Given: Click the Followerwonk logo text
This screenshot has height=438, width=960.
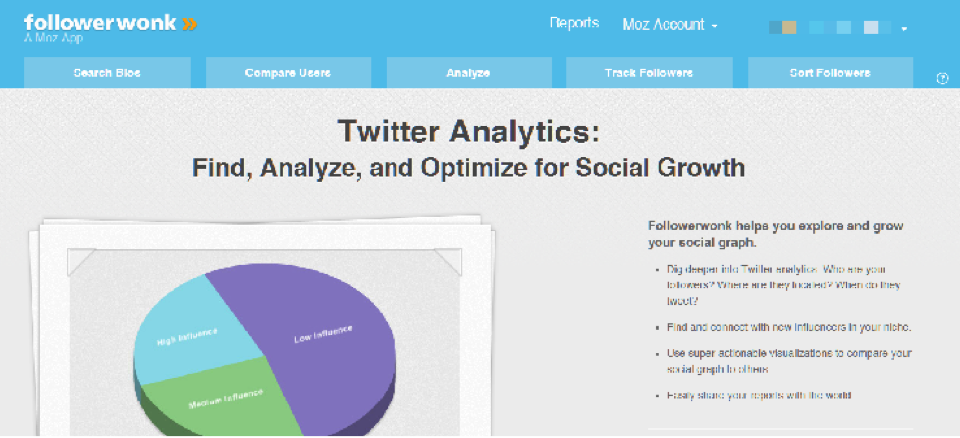Looking at the screenshot, I should pos(98,21).
